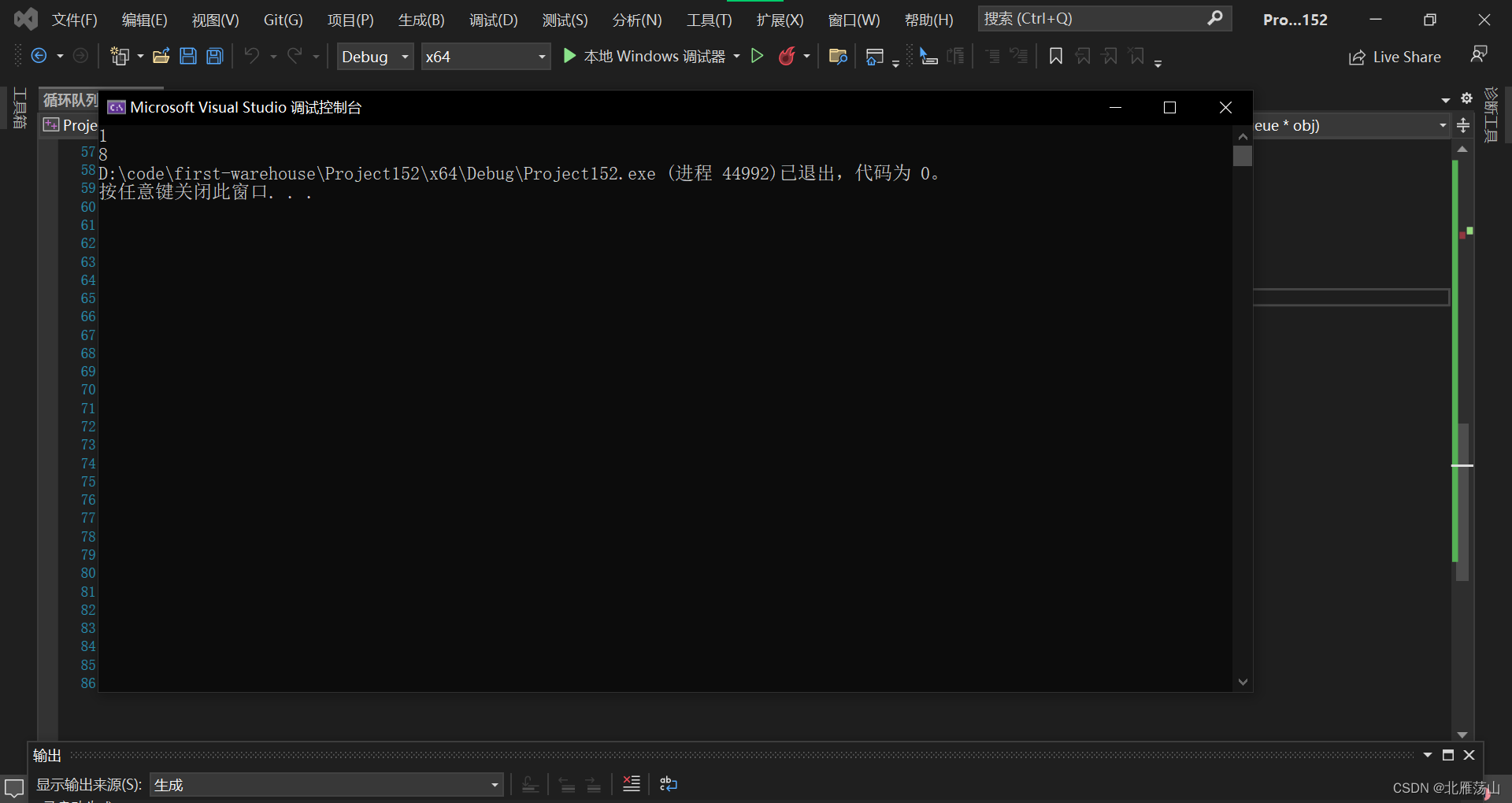Open the 视图(V) menu

click(x=216, y=20)
